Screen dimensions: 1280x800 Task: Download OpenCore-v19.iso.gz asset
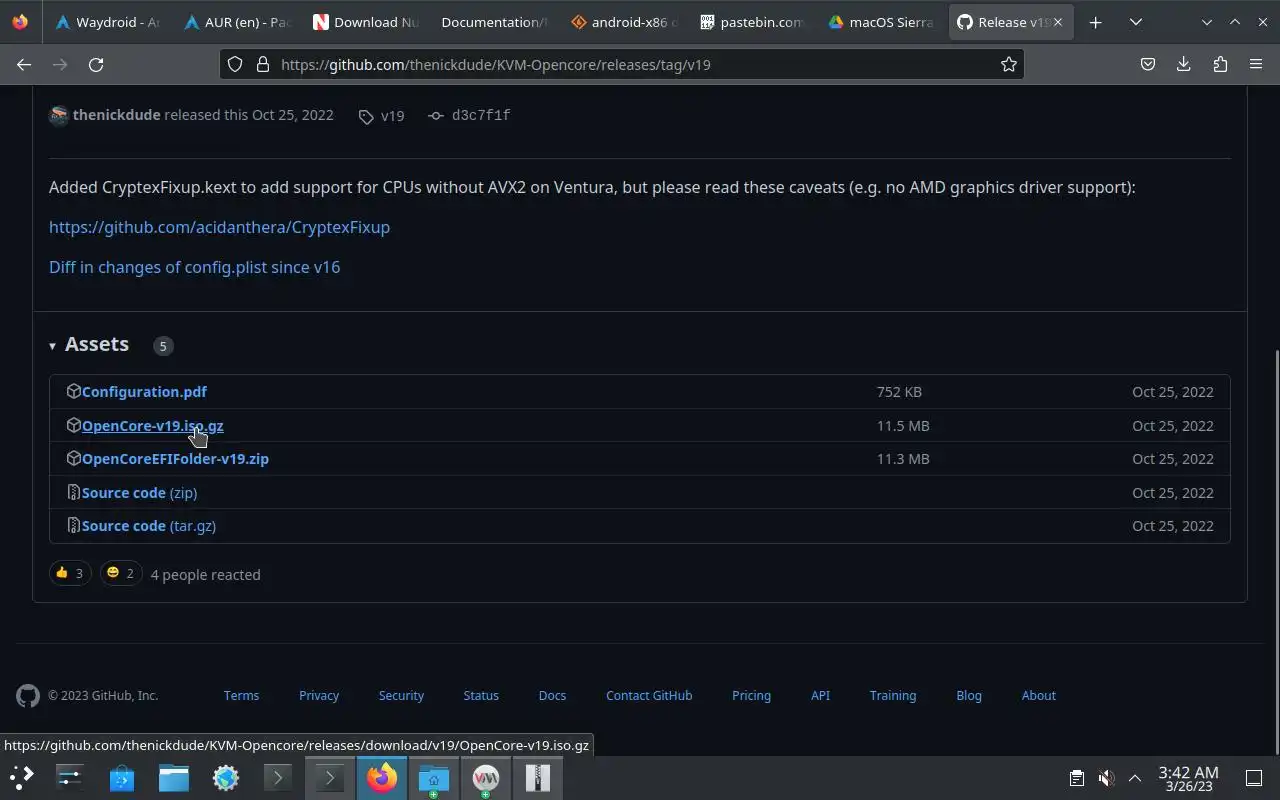152,426
